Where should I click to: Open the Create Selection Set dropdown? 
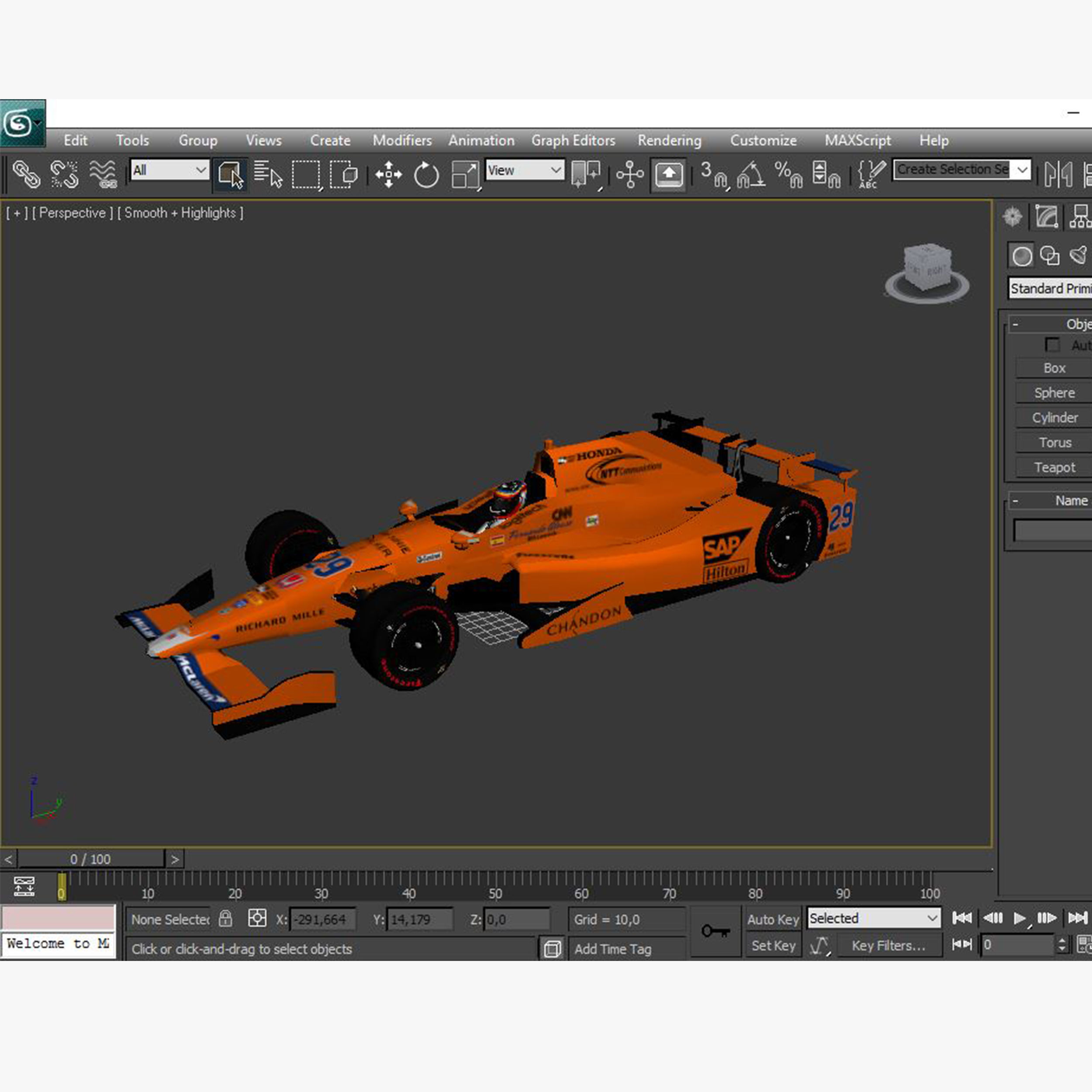click(962, 169)
